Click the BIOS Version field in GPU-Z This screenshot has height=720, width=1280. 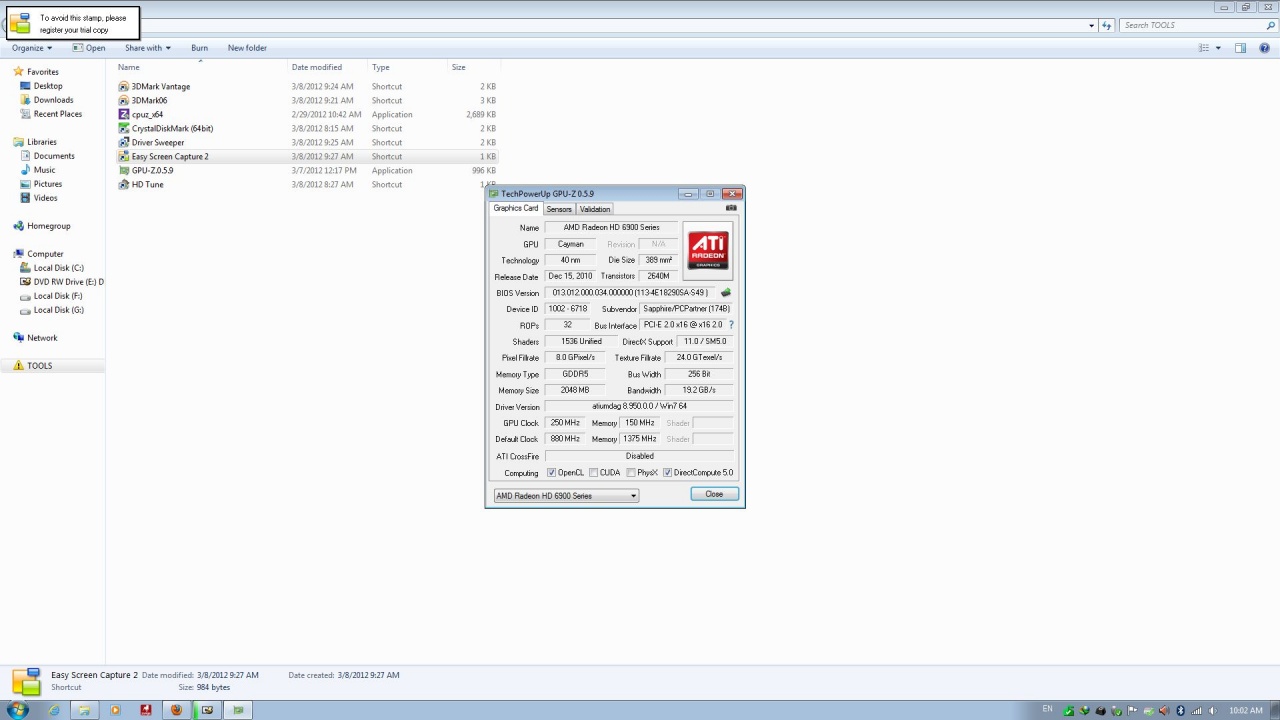(631, 293)
